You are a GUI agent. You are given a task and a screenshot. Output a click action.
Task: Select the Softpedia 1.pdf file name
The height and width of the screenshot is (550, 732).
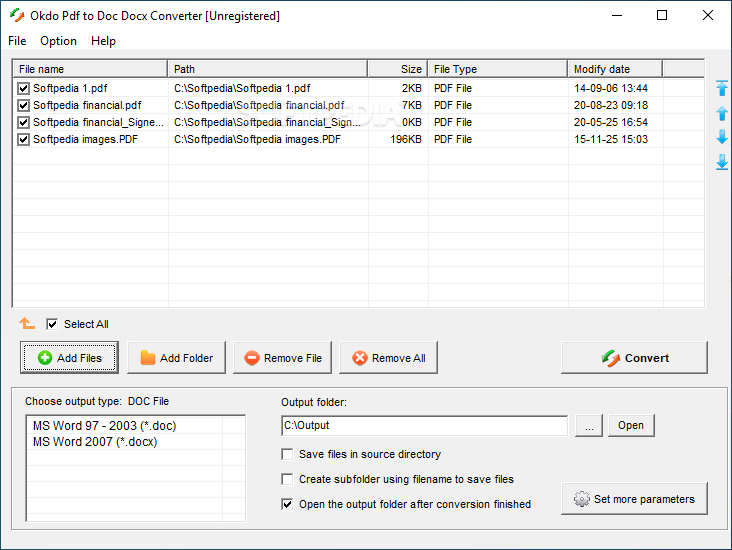tap(70, 88)
